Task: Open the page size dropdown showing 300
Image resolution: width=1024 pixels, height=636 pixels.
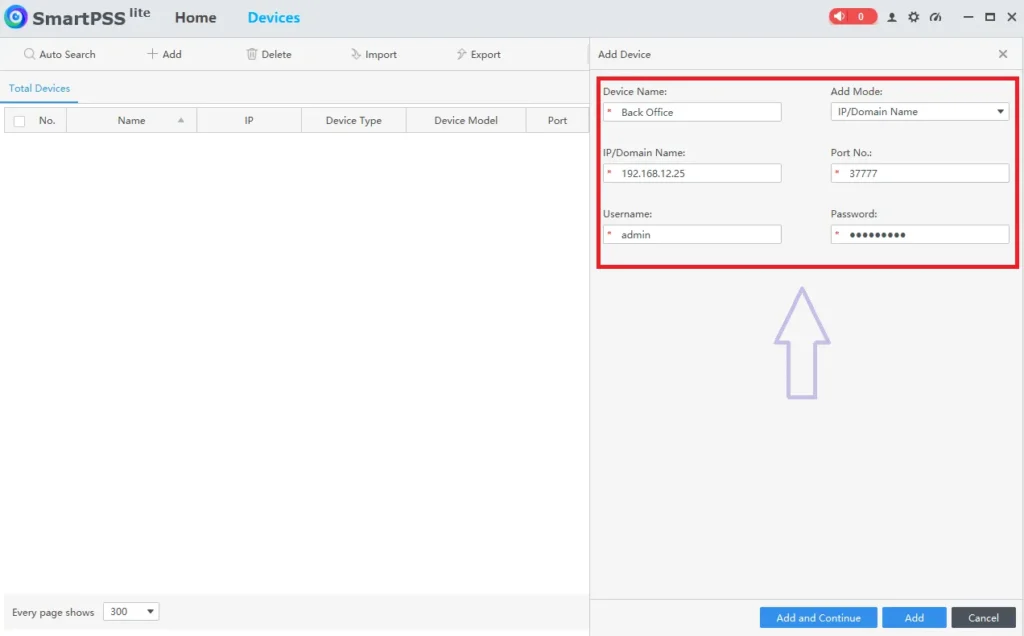Action: pos(131,611)
